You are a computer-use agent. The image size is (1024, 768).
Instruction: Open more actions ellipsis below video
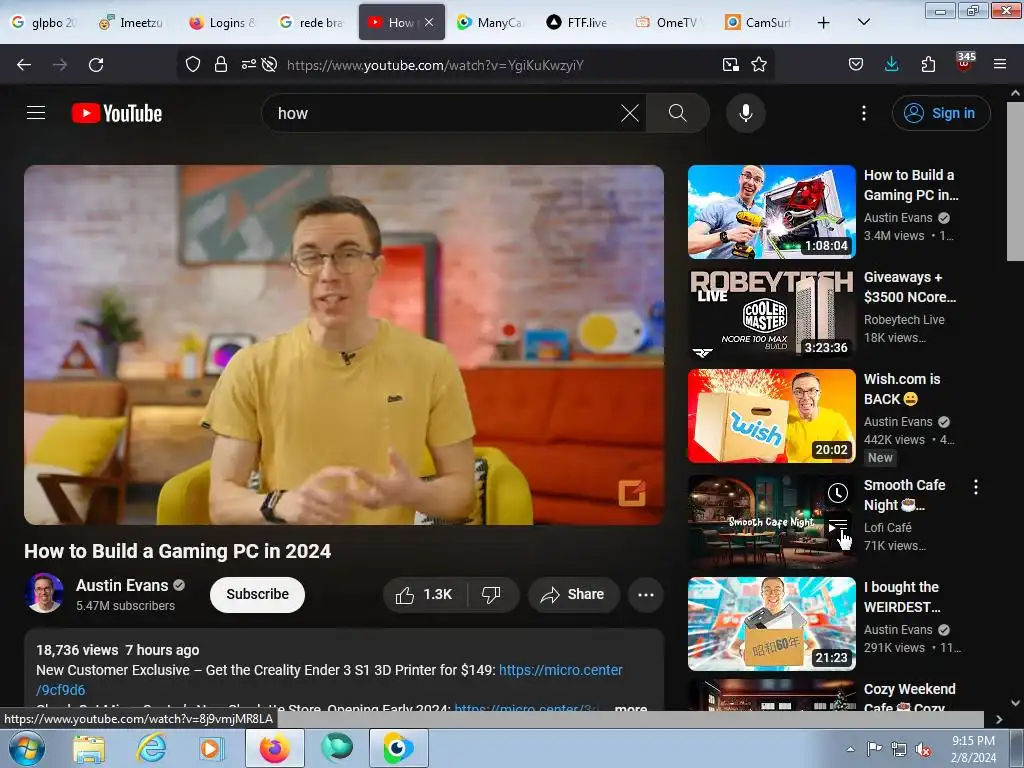click(645, 594)
